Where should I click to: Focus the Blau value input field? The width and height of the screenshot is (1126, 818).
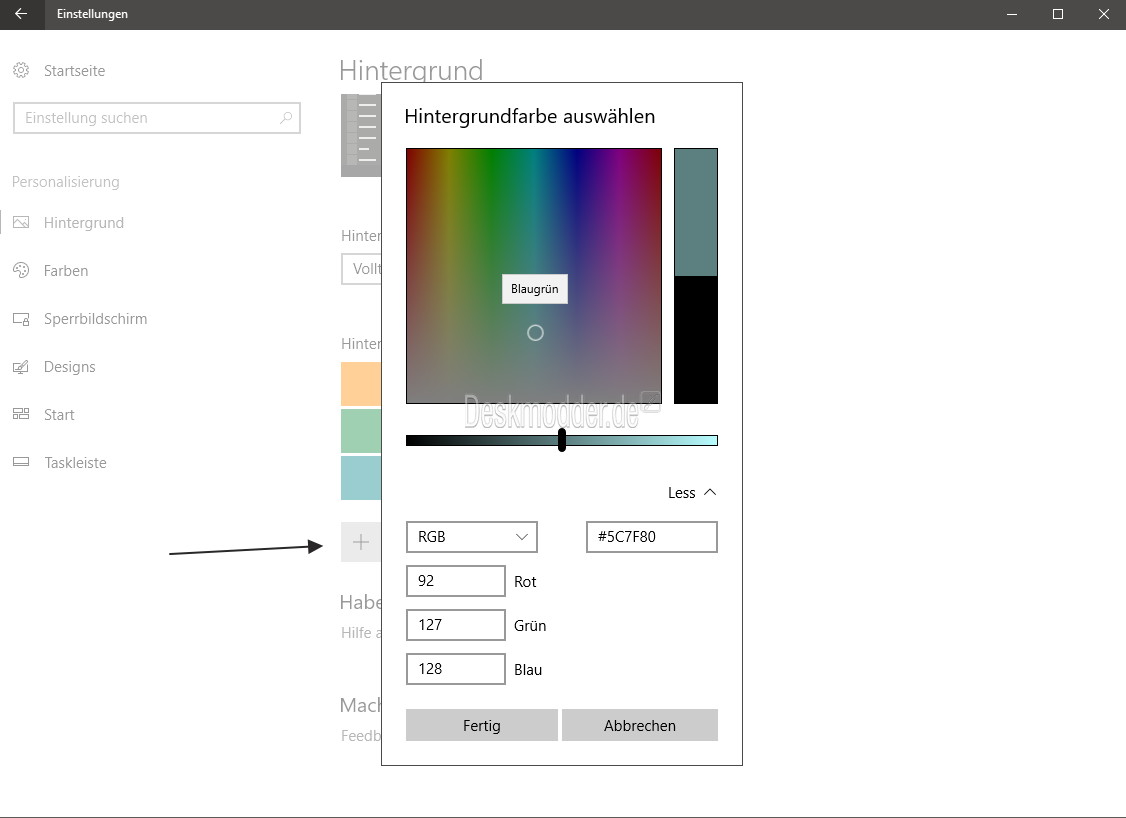pyautogui.click(x=456, y=669)
